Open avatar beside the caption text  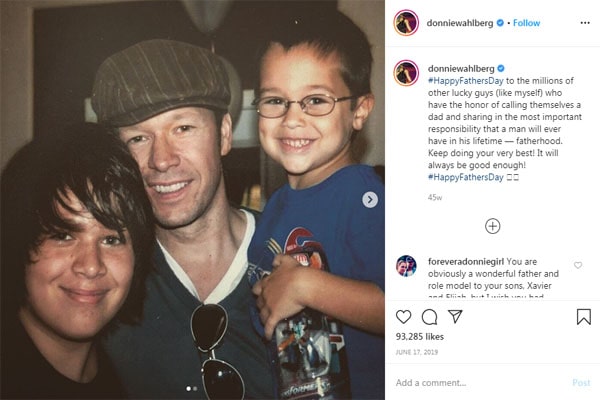pyautogui.click(x=406, y=73)
